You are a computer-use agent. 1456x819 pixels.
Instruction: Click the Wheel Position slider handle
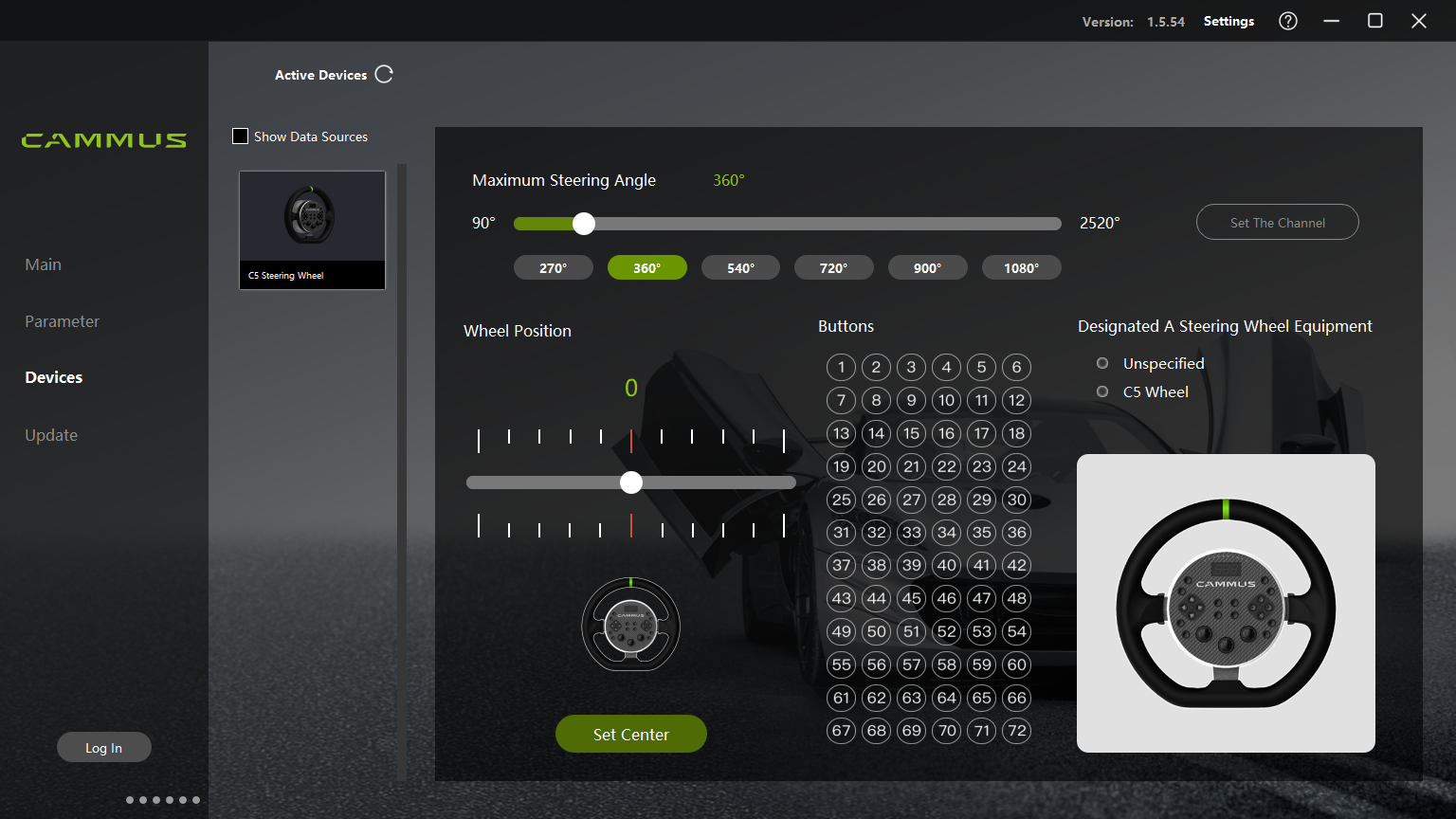click(631, 482)
